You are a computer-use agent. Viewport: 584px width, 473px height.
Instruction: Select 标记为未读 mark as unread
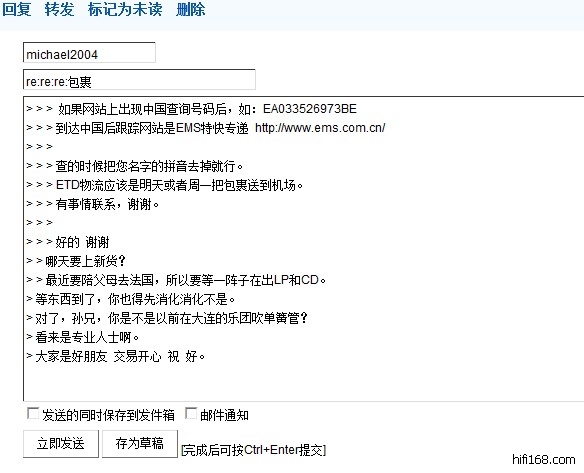pyautogui.click(x=125, y=9)
